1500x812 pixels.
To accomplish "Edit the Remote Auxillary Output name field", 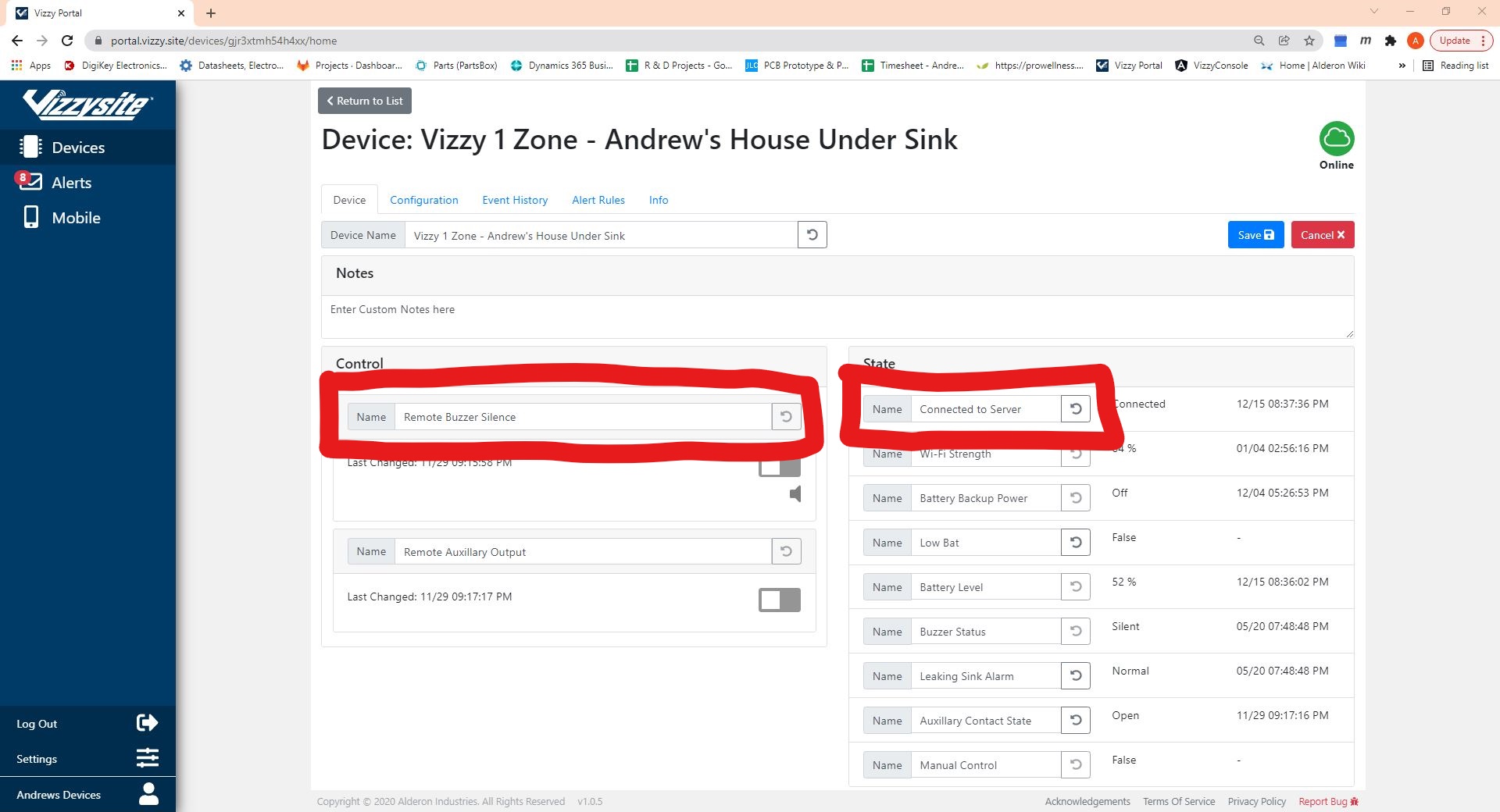I will 583,551.
